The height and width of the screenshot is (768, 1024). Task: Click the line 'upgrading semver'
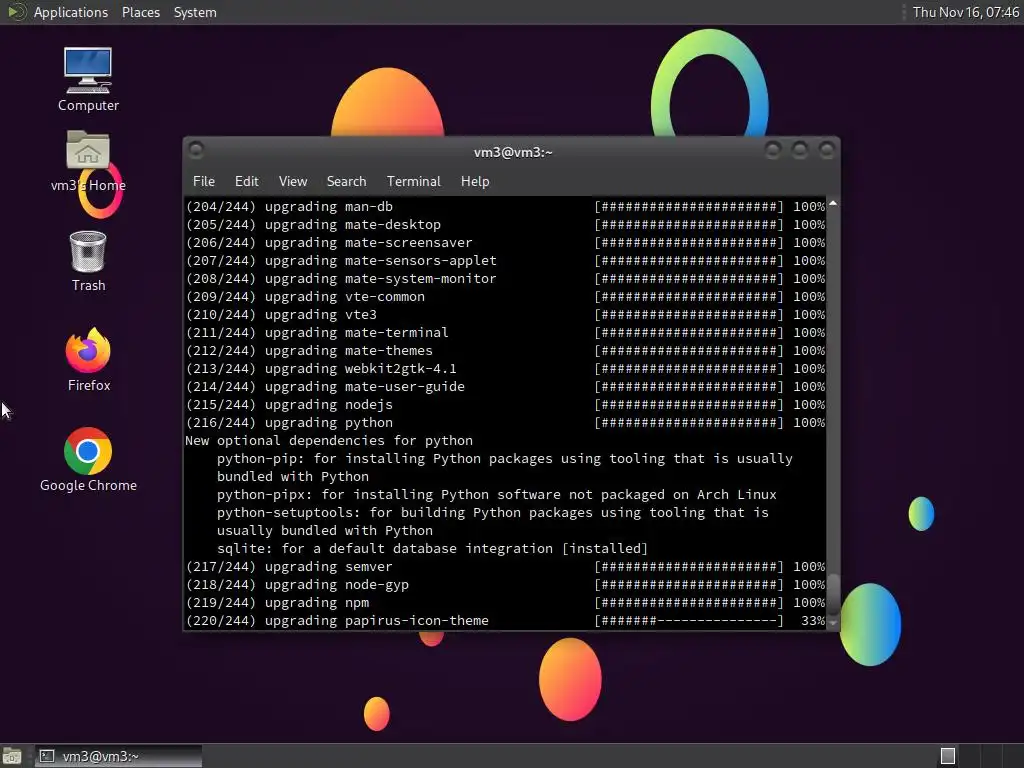[x=505, y=567]
